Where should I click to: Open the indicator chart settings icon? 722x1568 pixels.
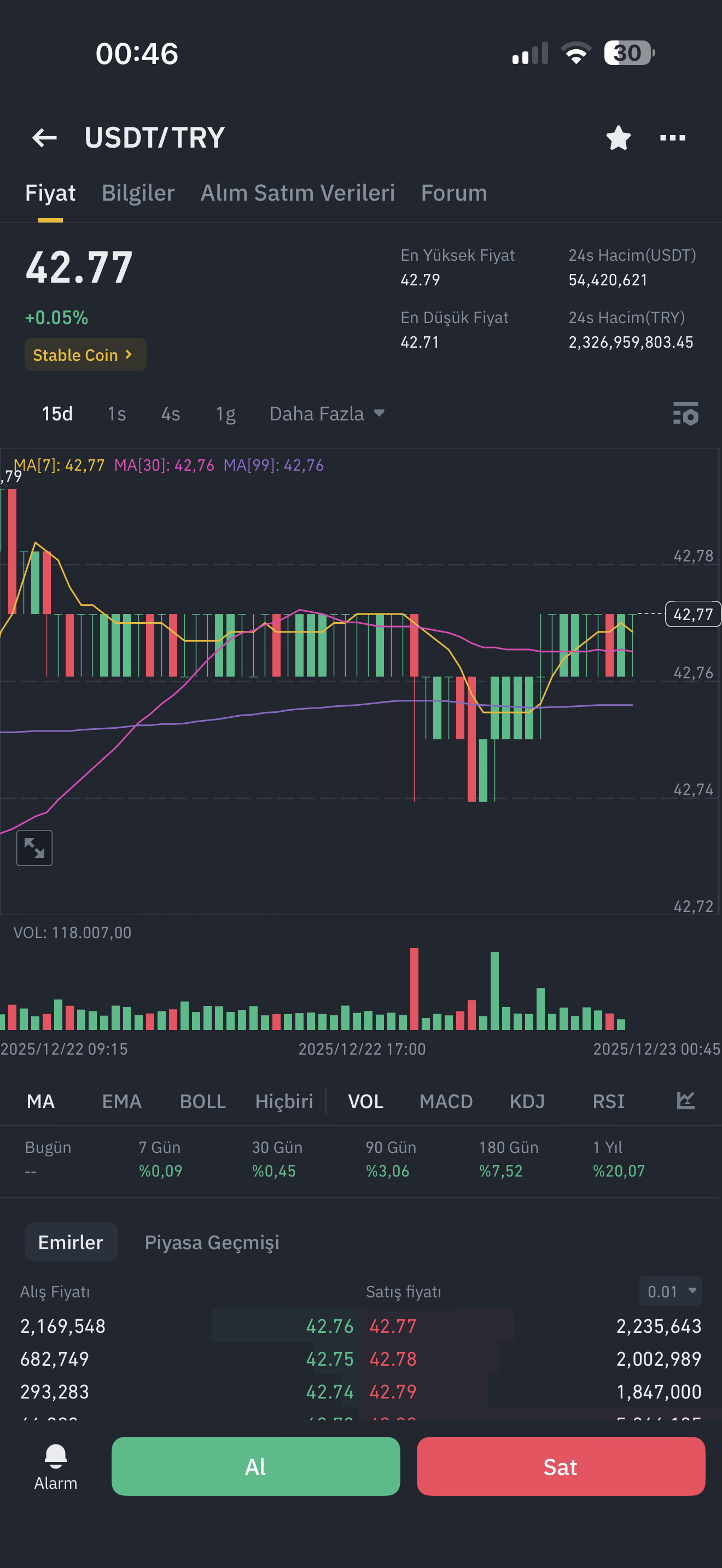685,1101
